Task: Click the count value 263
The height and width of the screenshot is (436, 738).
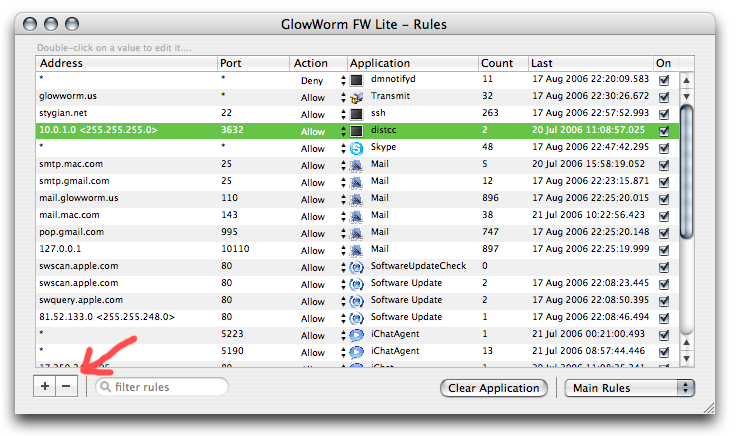Action: 490,113
